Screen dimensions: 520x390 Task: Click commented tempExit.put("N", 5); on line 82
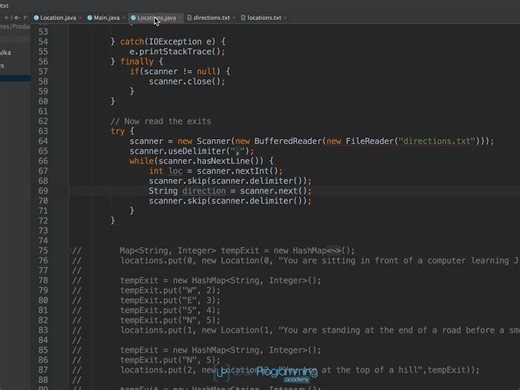(170, 320)
